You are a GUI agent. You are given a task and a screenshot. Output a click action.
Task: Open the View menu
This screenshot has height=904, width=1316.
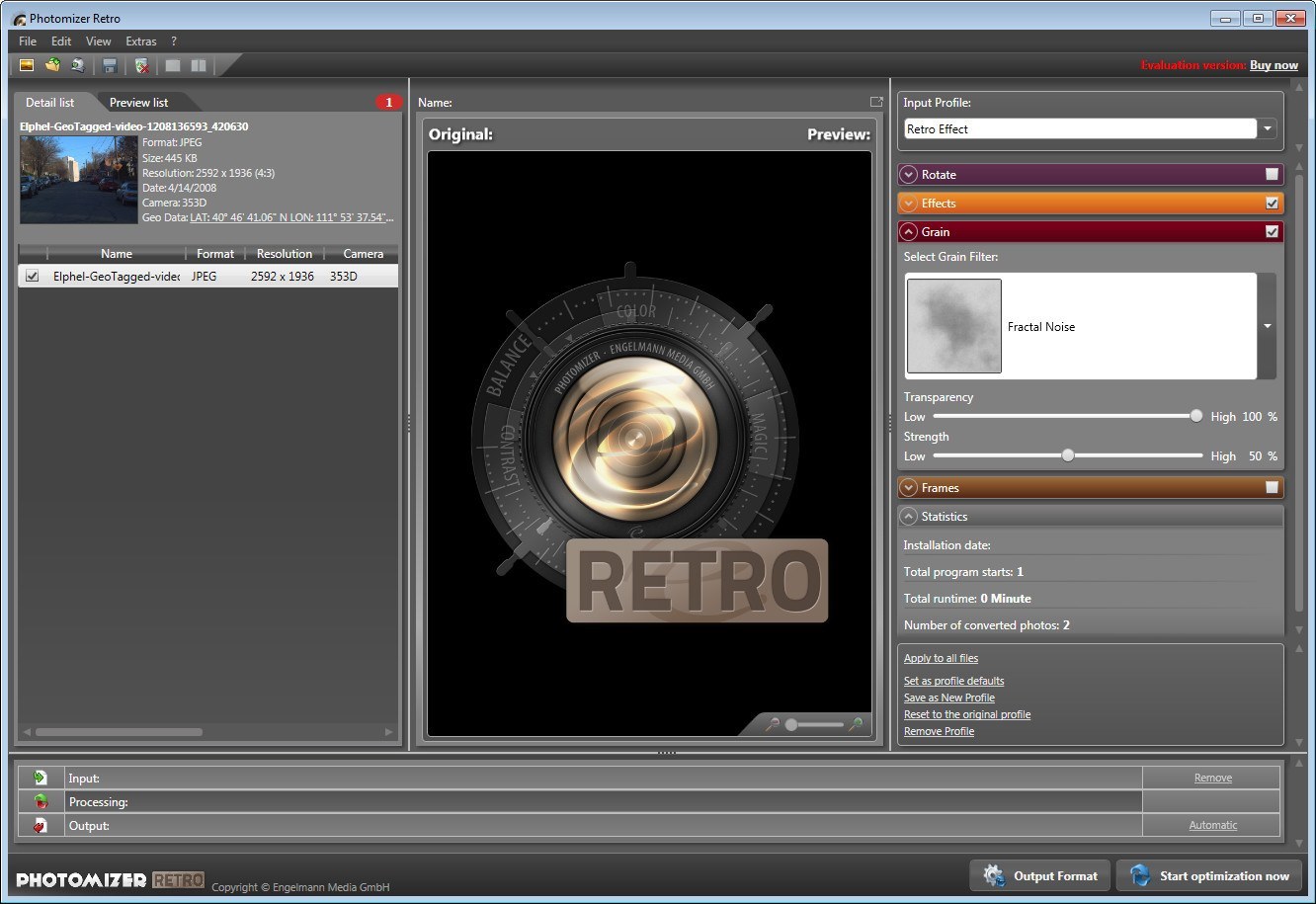click(x=98, y=41)
